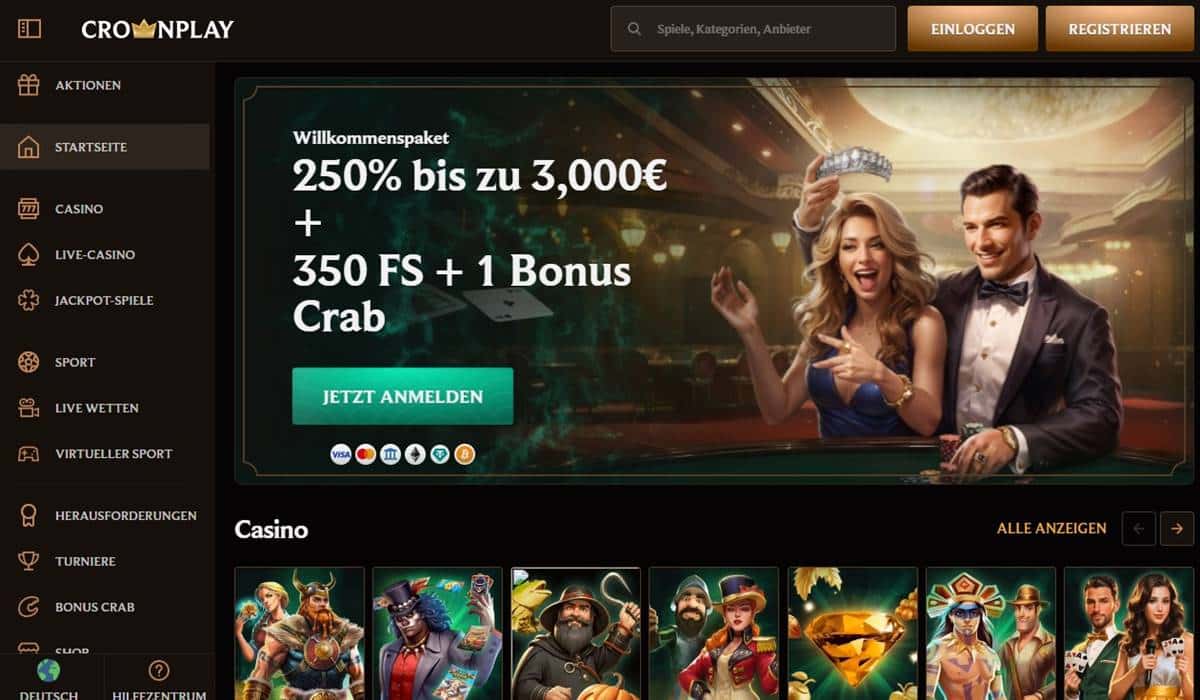Open the Turniere trophy icon

pos(29,561)
